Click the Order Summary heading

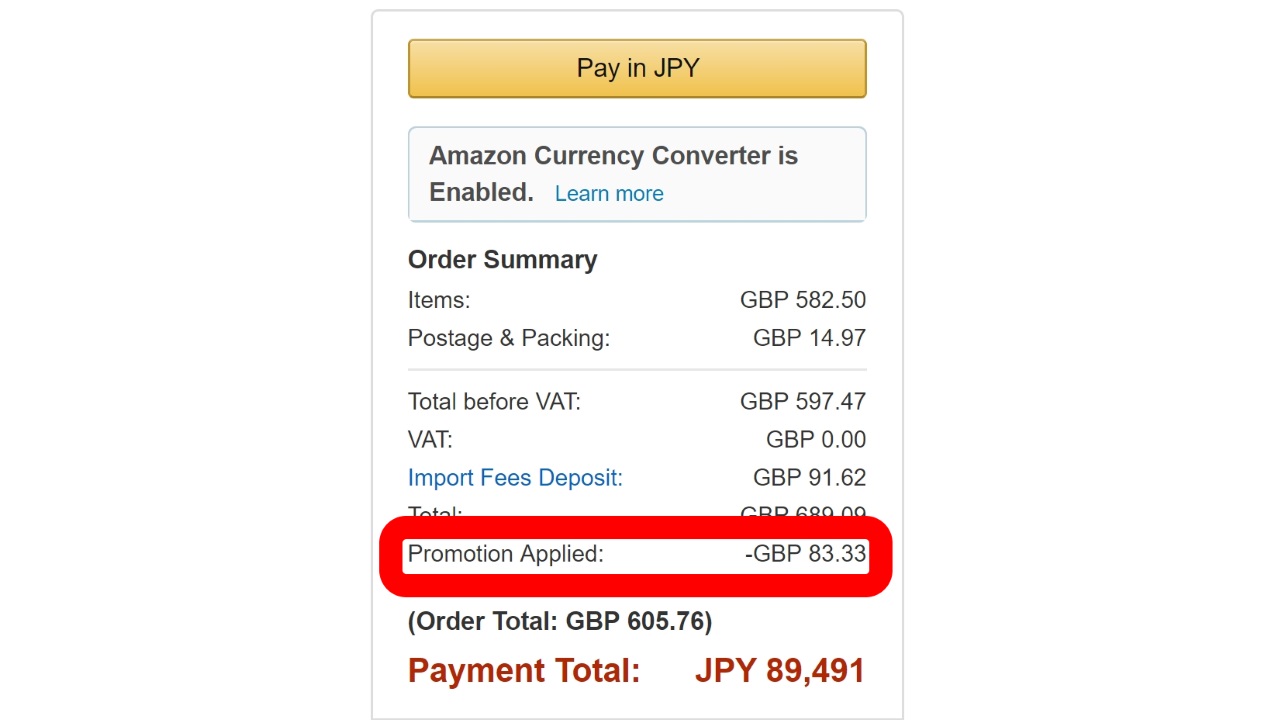(x=502, y=260)
